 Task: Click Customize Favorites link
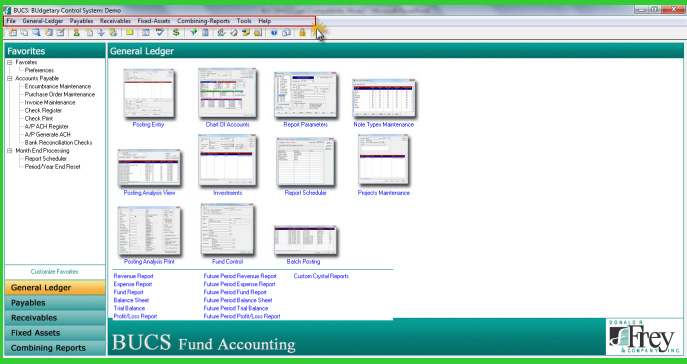click(x=54, y=272)
